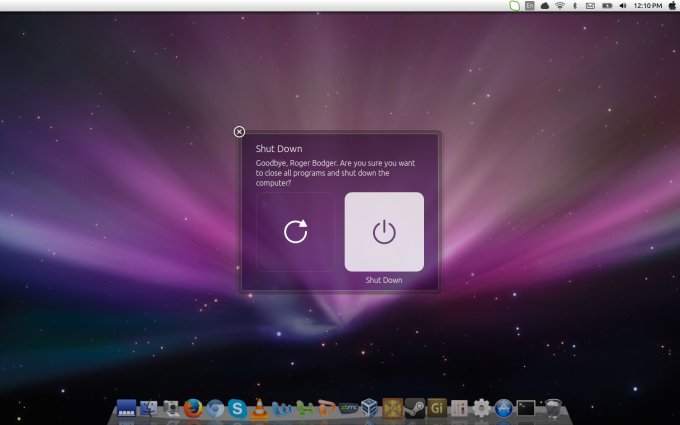Open the green spreadsheet app in the dock
This screenshot has width=680, height=425.
pyautogui.click(x=304, y=408)
